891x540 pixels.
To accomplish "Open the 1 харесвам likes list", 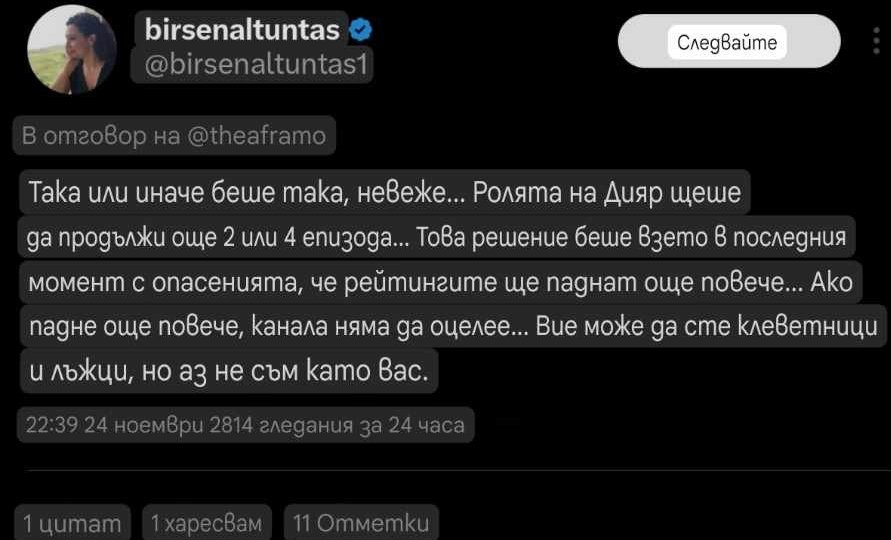I will coord(206,522).
